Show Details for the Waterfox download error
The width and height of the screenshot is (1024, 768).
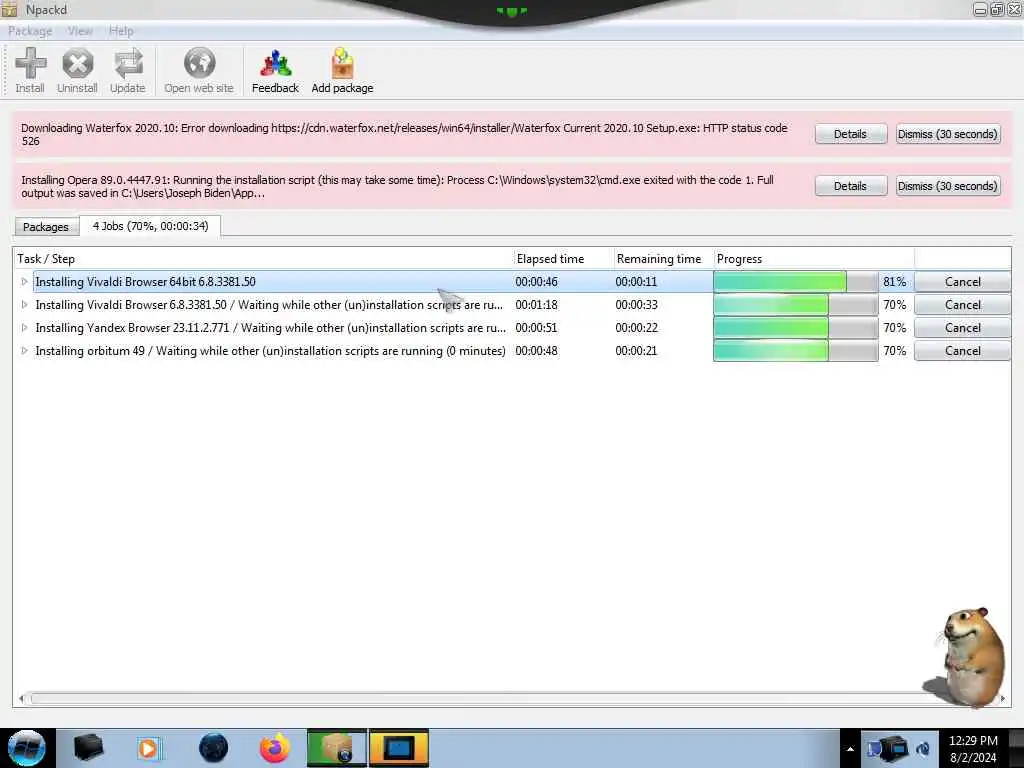pyautogui.click(x=850, y=134)
